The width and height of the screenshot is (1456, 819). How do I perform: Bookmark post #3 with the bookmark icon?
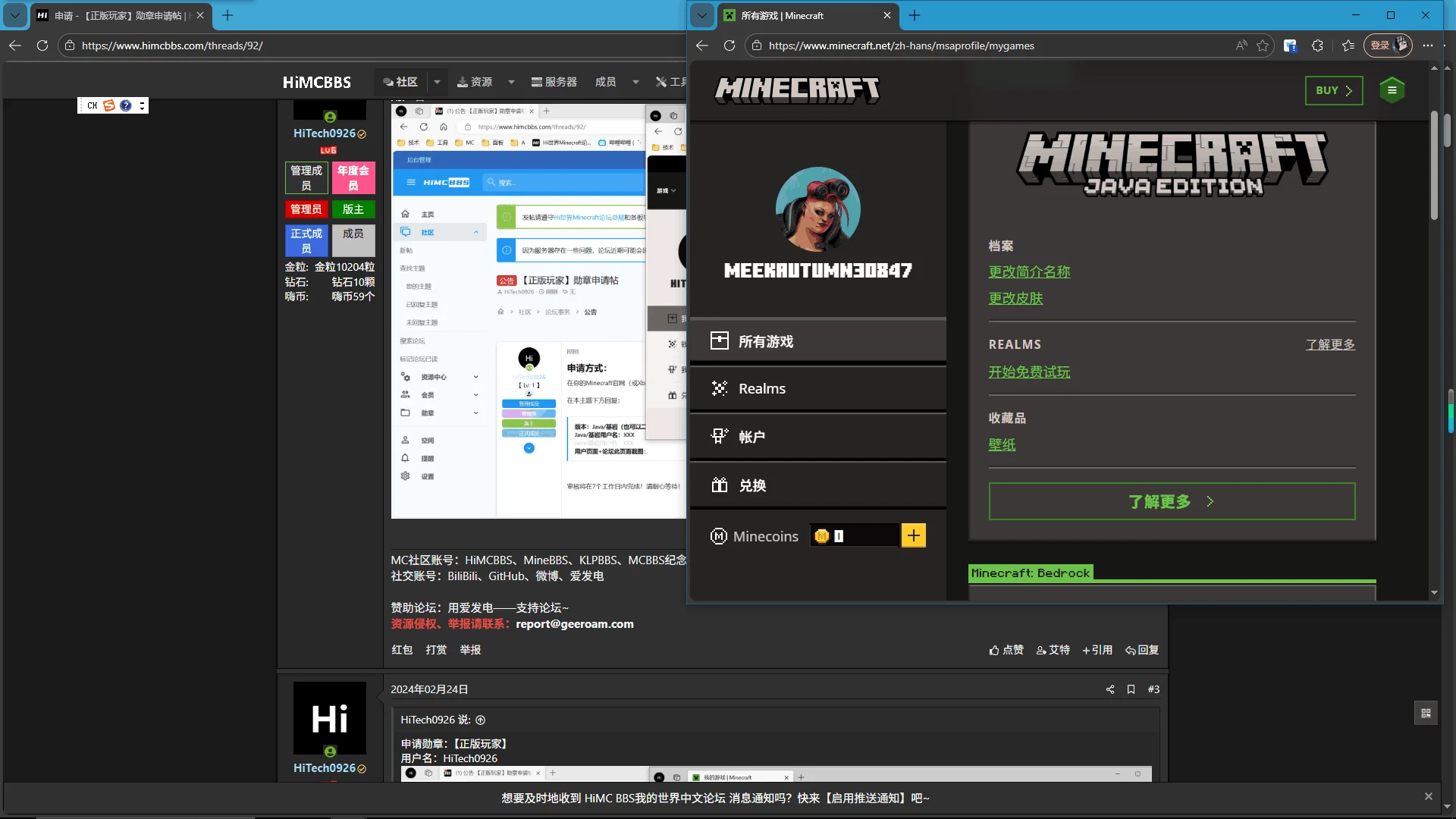point(1131,689)
